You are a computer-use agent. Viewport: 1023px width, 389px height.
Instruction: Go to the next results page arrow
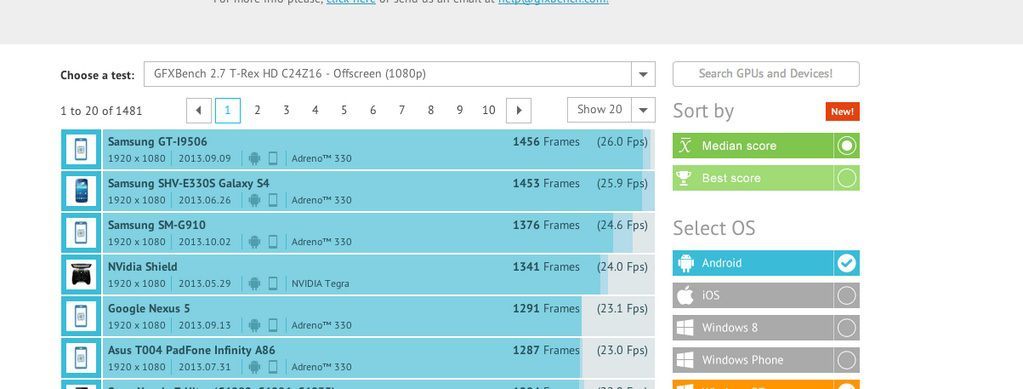tap(519, 110)
